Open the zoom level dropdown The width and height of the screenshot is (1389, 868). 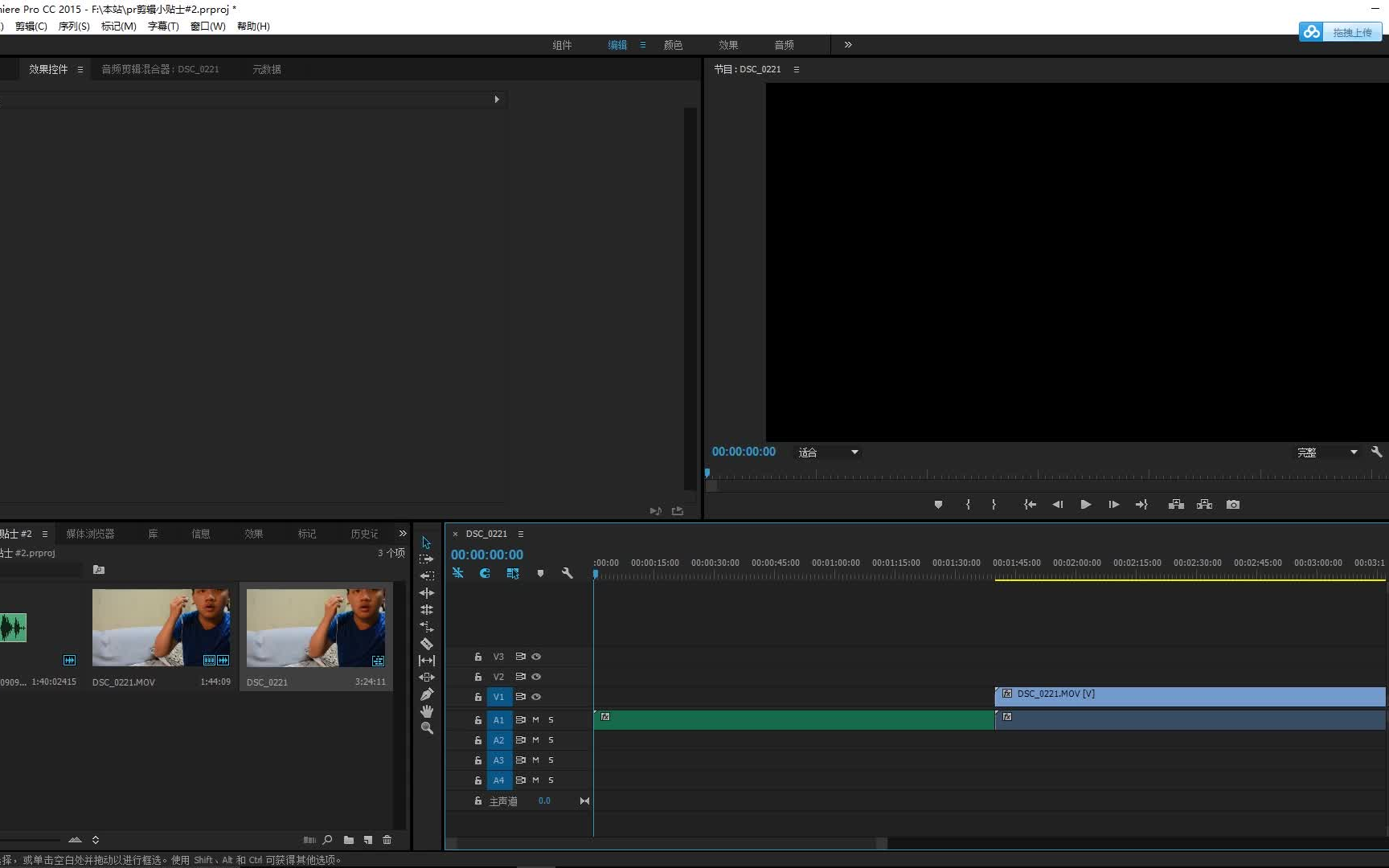point(828,452)
